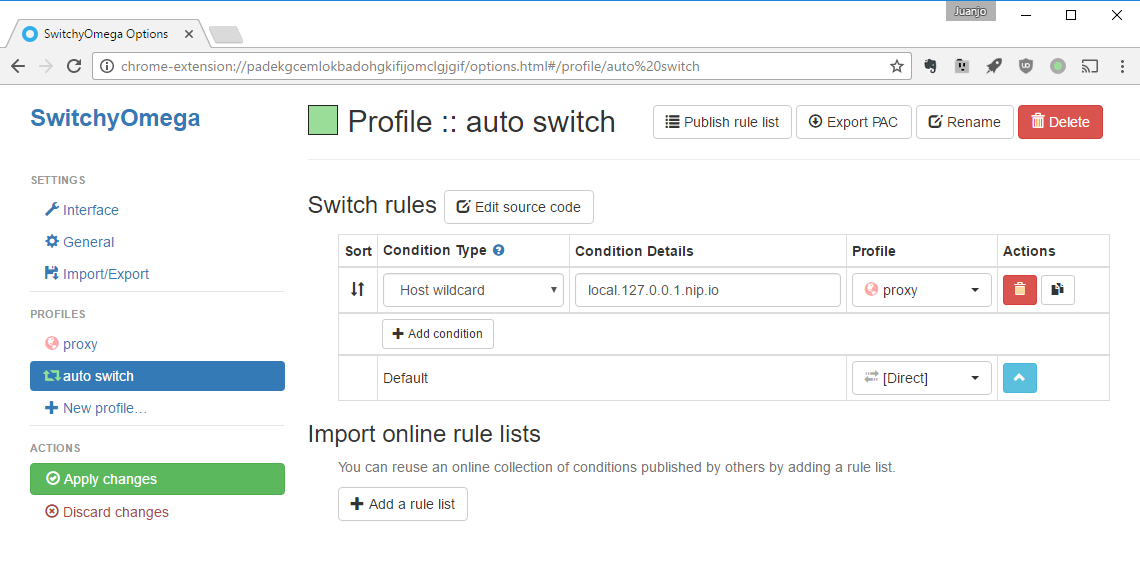
Task: Bookmark this page with the star icon
Action: coord(896,66)
